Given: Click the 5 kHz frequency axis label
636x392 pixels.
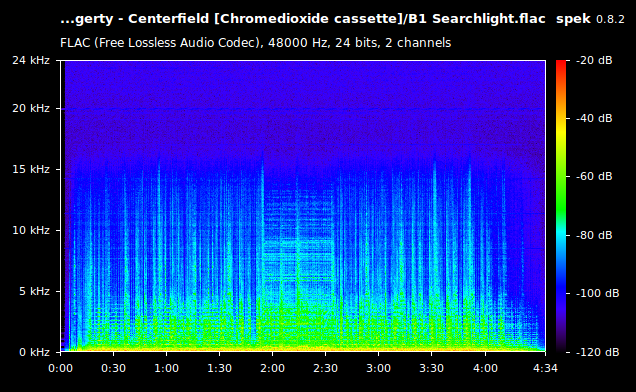Looking at the screenshot, I should pos(34,291).
